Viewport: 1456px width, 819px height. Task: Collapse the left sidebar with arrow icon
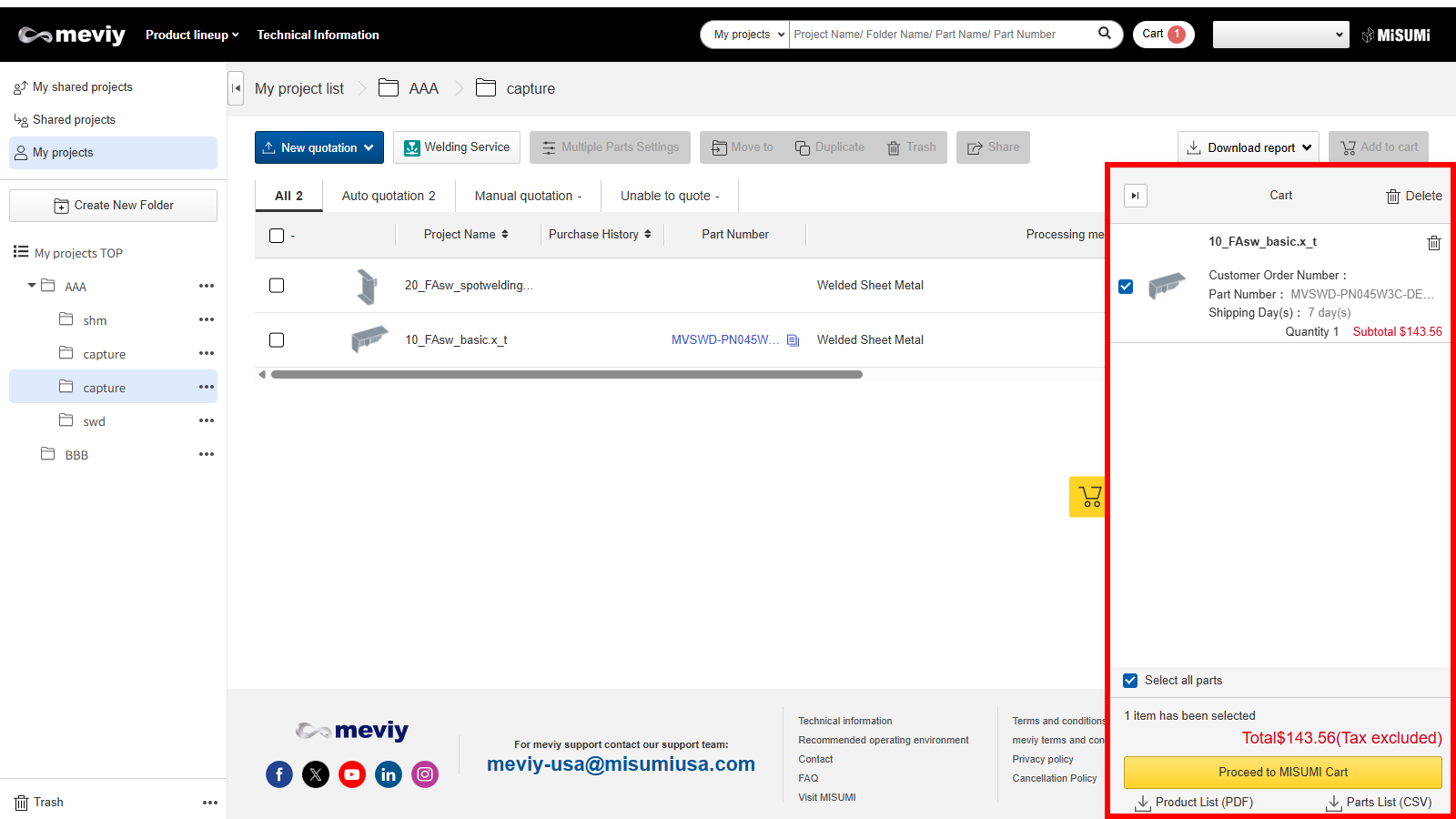[x=236, y=88]
